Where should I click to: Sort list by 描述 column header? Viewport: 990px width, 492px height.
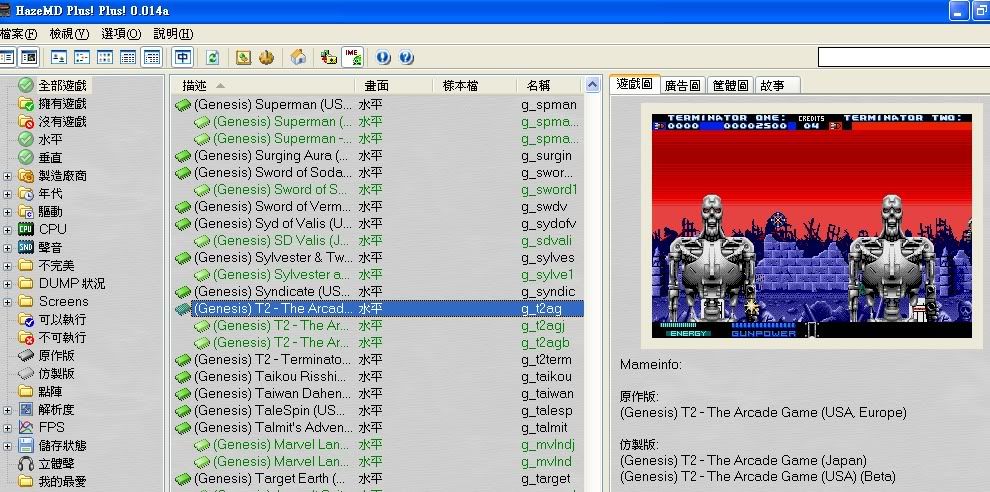[x=262, y=85]
